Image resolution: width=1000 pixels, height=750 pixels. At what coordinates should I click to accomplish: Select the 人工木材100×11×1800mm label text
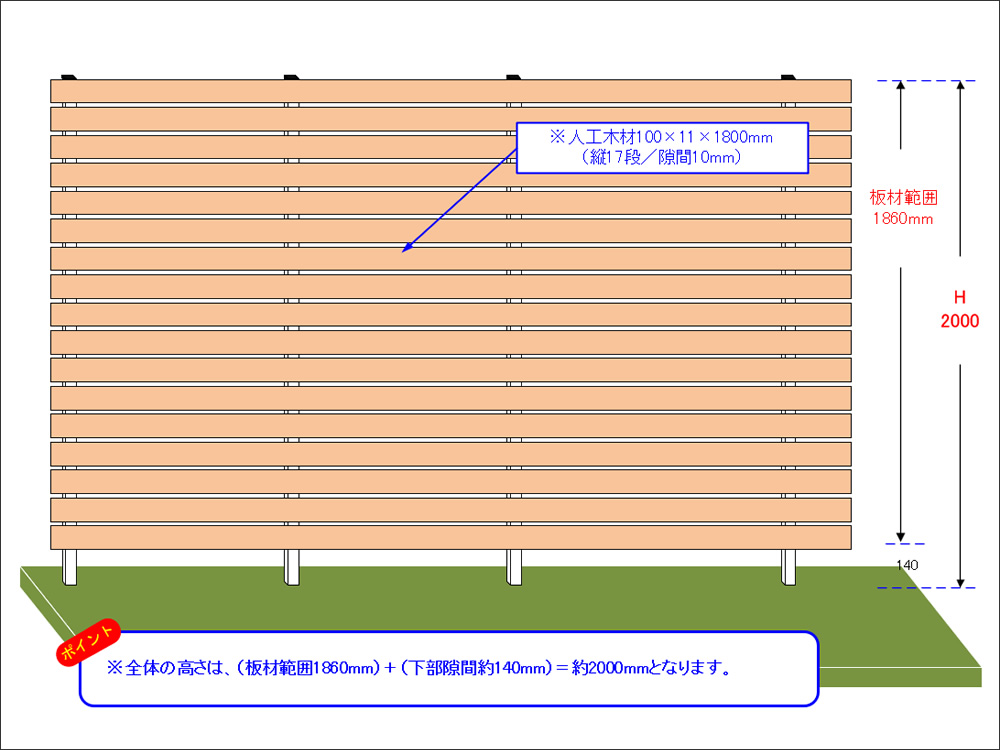pos(661,137)
